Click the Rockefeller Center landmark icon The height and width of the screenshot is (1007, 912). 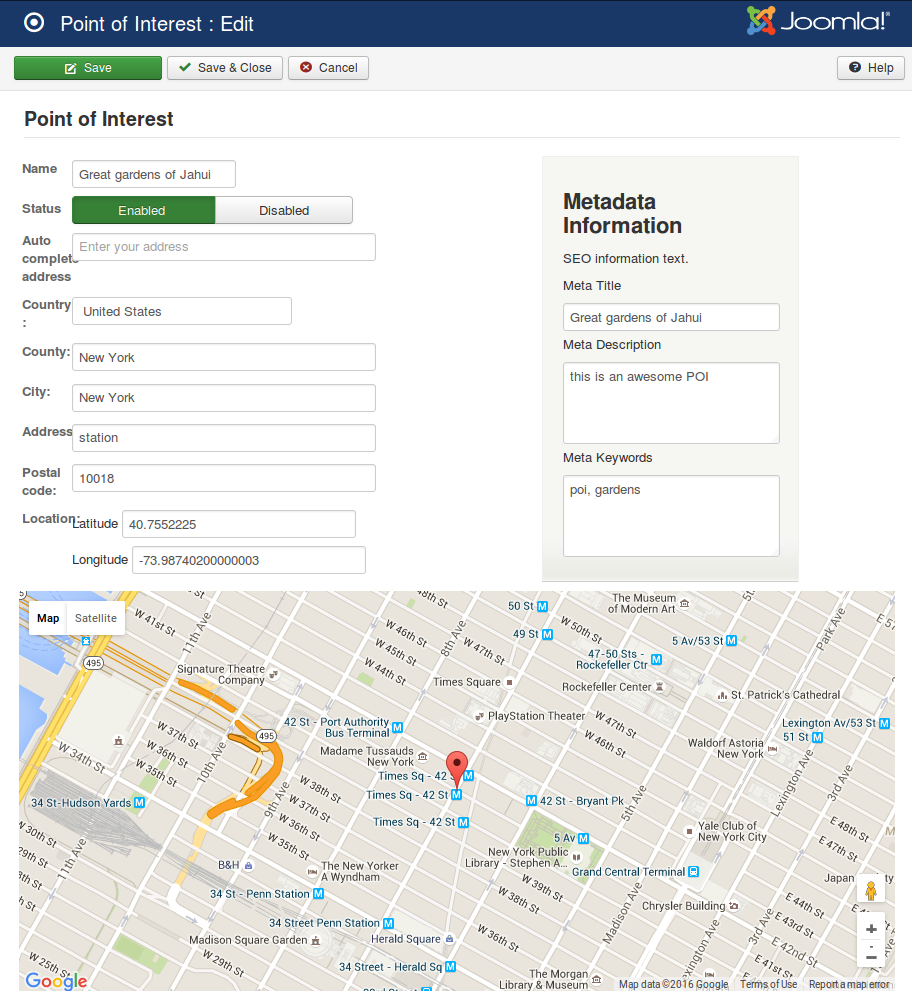tap(659, 687)
